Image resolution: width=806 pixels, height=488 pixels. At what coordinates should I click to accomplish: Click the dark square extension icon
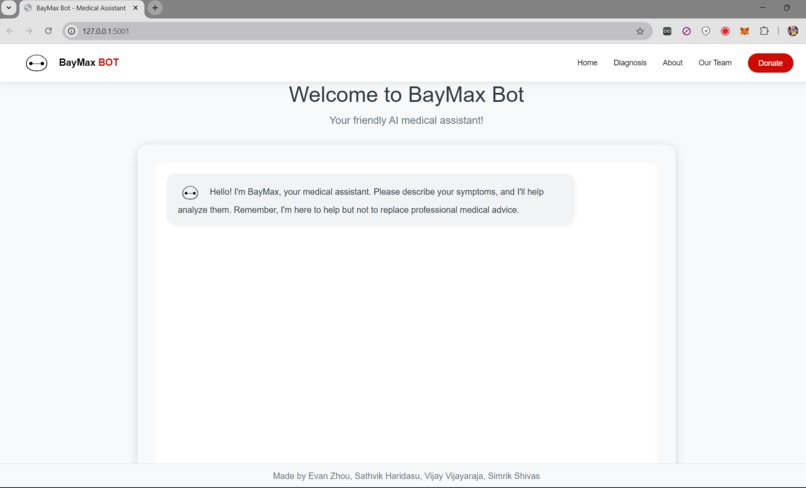click(x=667, y=31)
